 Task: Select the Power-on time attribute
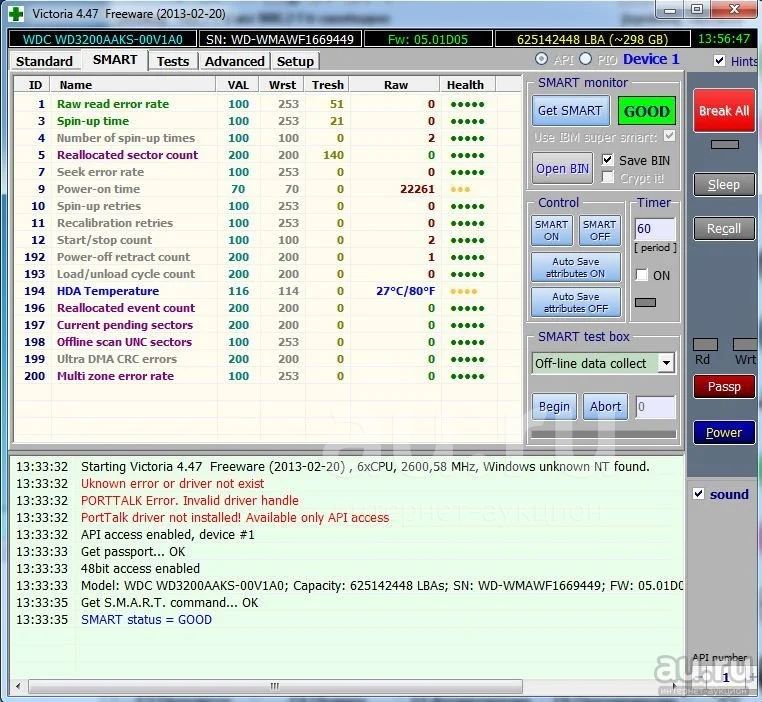click(267, 189)
